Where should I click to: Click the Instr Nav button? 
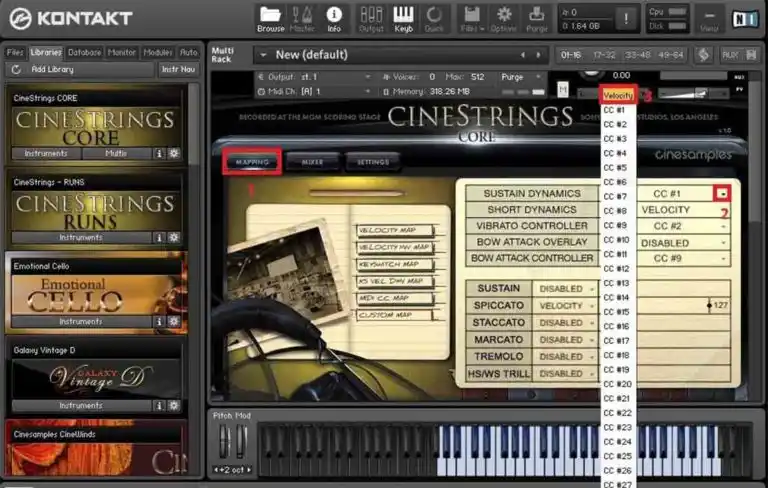tap(178, 70)
